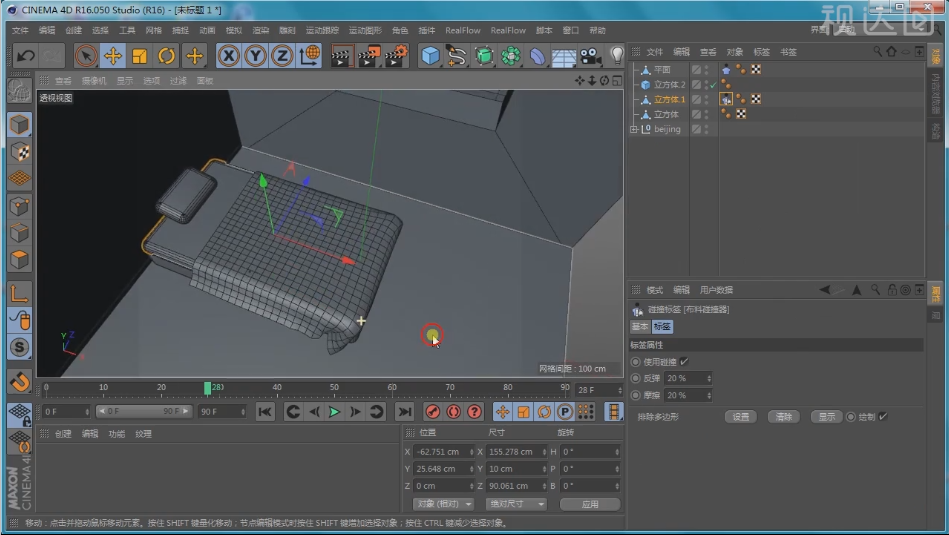Open the 文件 menu in main menu bar
The height and width of the screenshot is (535, 949).
pos(20,30)
